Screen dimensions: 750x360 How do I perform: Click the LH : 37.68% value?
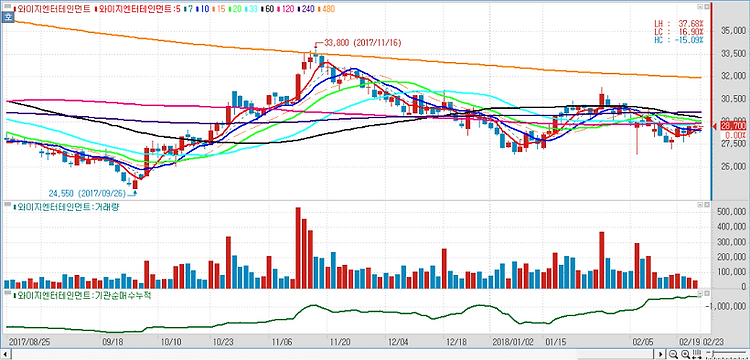[679, 23]
